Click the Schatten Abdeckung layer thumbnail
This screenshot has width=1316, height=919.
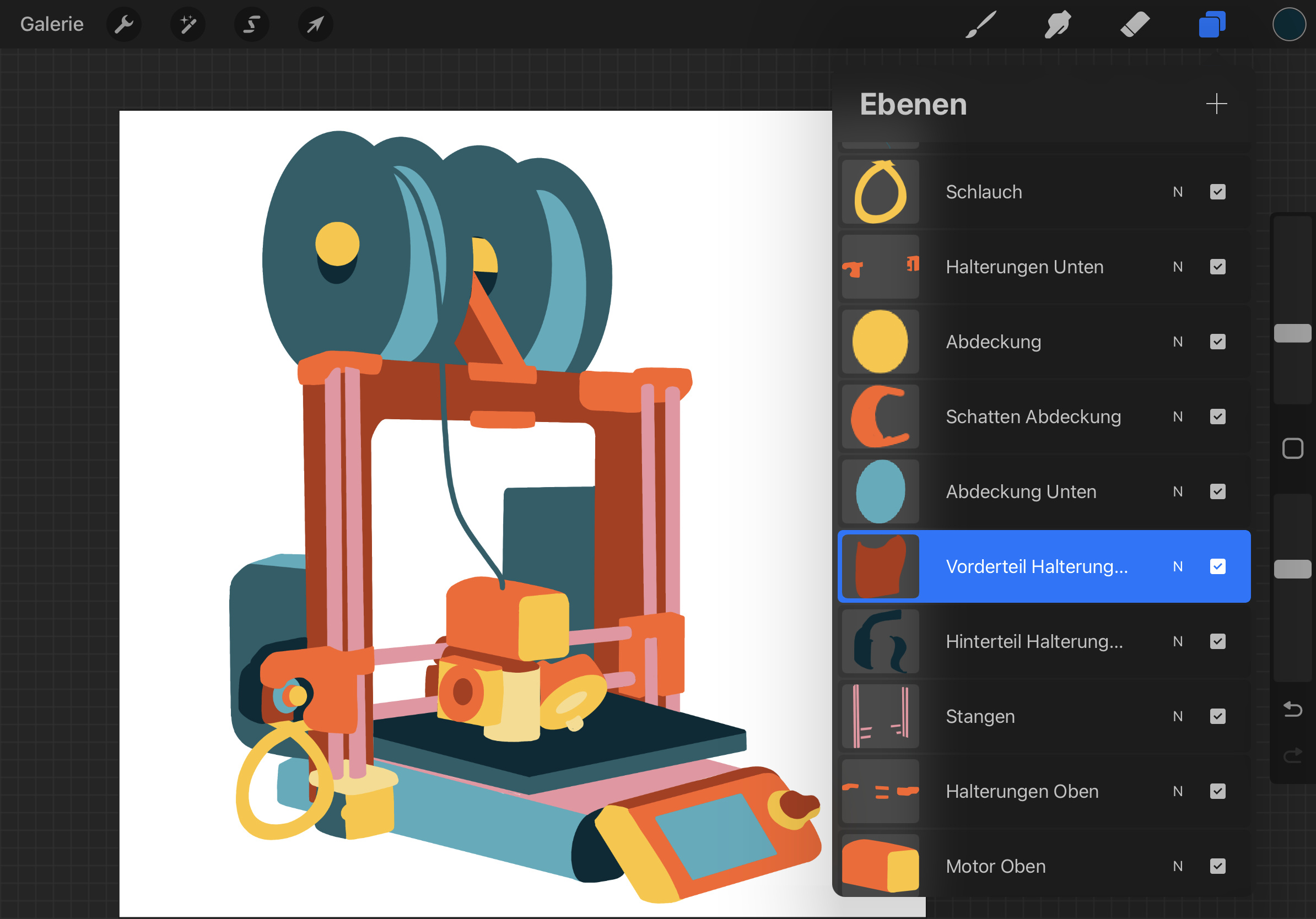(880, 417)
